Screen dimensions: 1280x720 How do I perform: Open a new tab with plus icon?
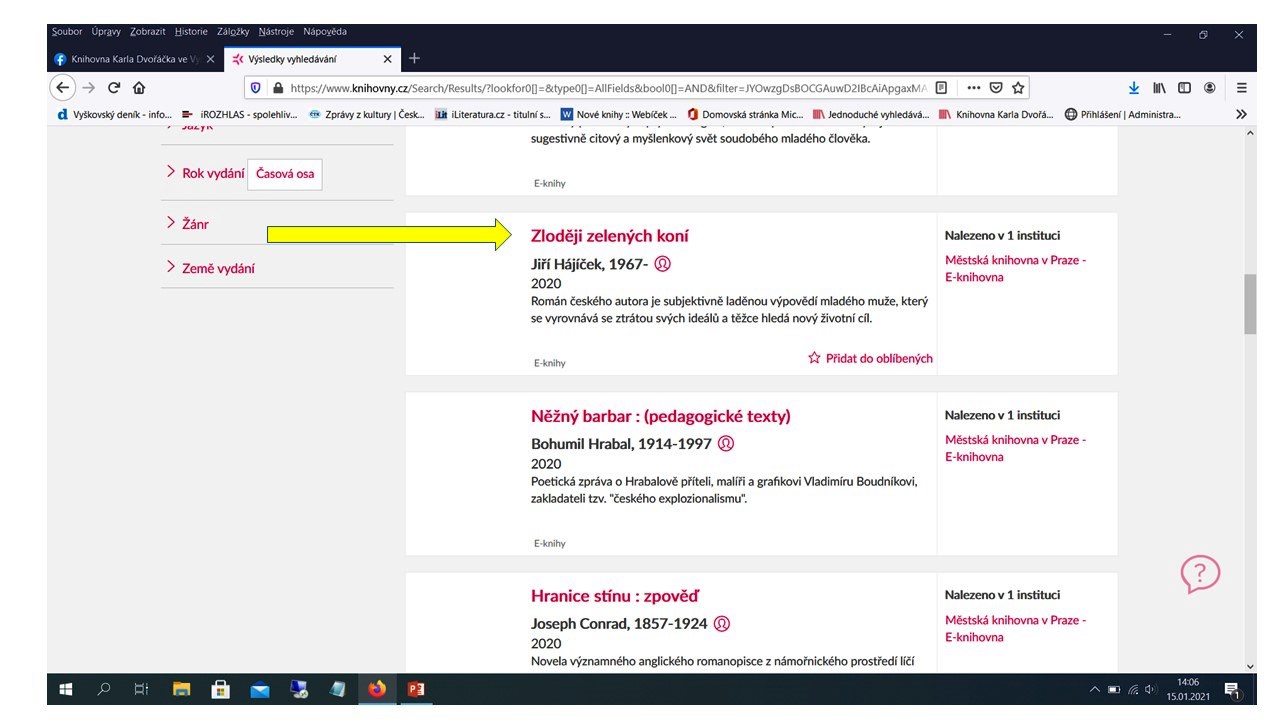[415, 58]
